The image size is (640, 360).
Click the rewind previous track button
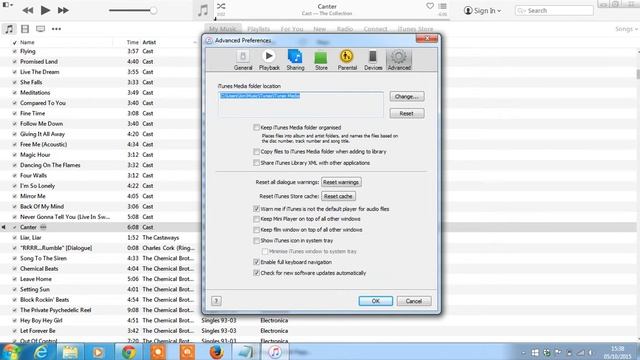coord(27,10)
